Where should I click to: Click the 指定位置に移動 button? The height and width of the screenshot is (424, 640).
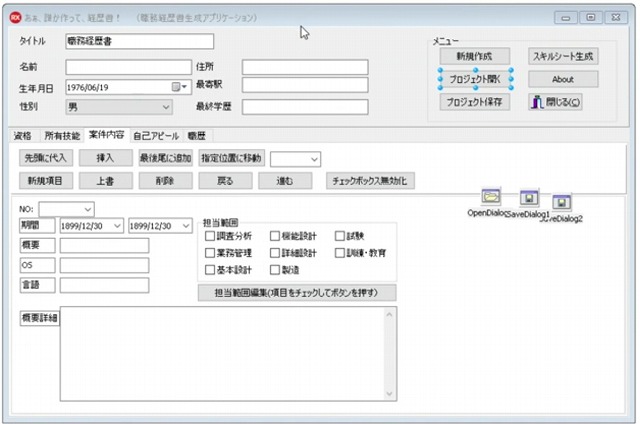(231, 158)
